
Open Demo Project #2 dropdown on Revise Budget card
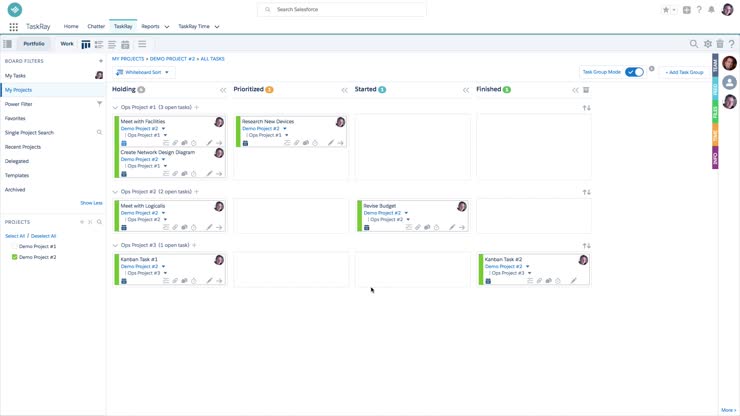406,213
